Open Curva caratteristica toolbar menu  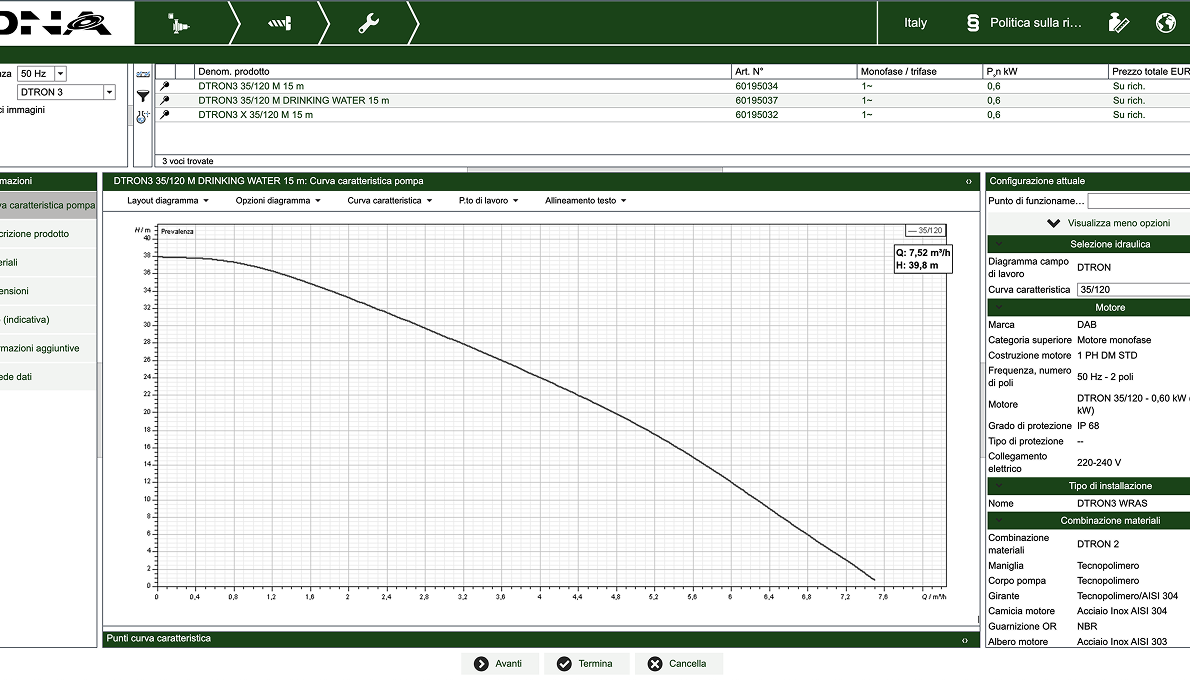389,200
